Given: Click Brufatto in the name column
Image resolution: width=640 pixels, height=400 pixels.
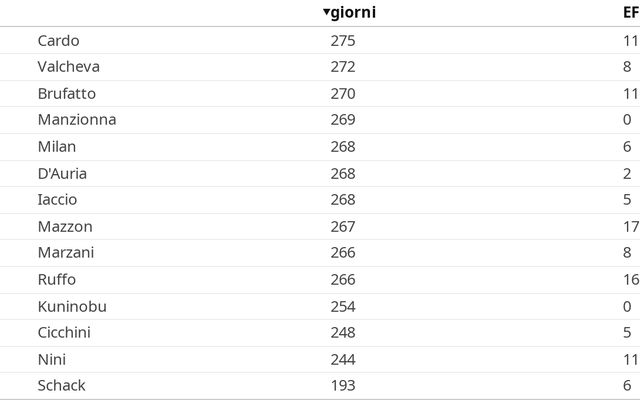Looking at the screenshot, I should point(67,93).
